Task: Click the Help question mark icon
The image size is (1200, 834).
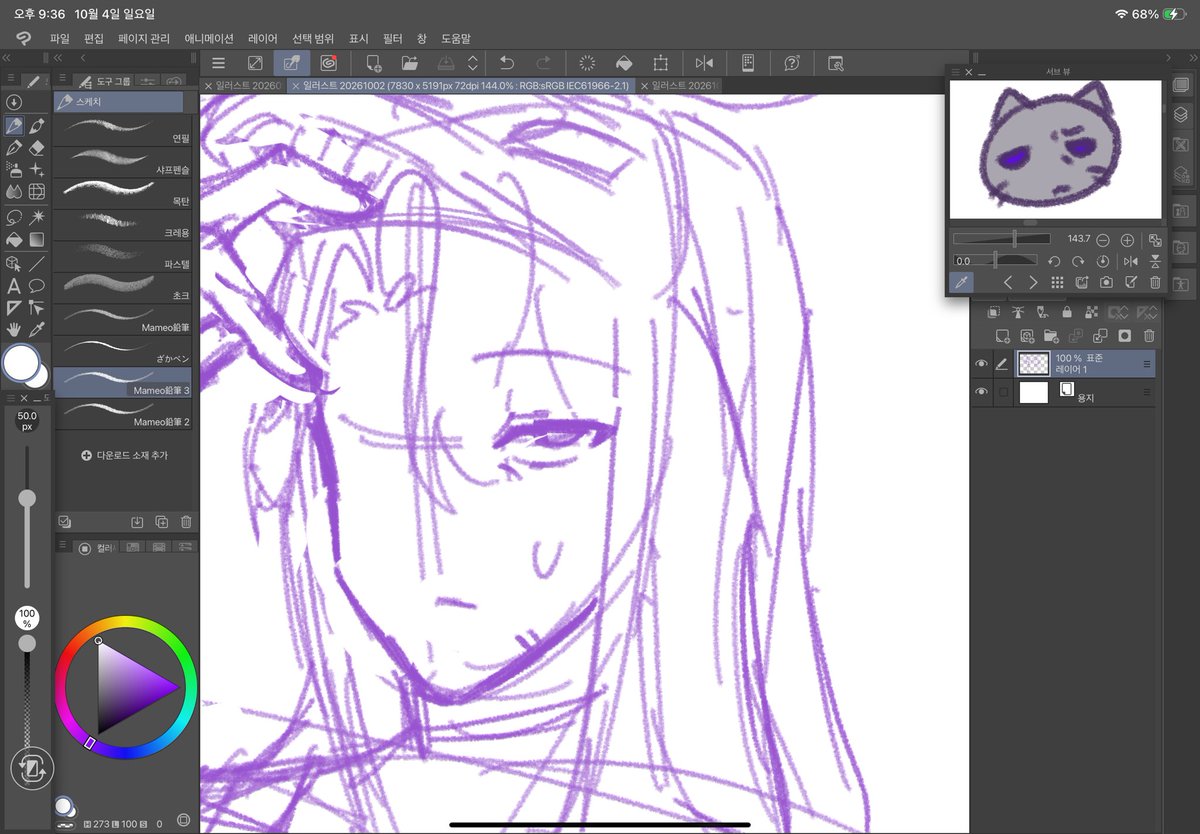Action: click(x=792, y=63)
